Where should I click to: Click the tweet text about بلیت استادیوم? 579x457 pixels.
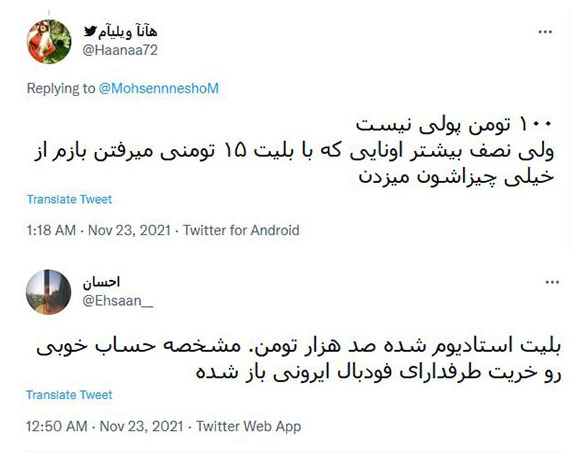click(299, 360)
